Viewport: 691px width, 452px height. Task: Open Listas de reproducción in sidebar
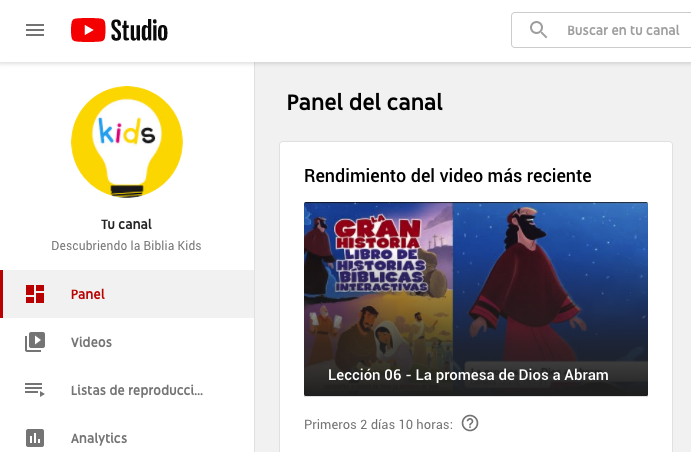click(136, 390)
